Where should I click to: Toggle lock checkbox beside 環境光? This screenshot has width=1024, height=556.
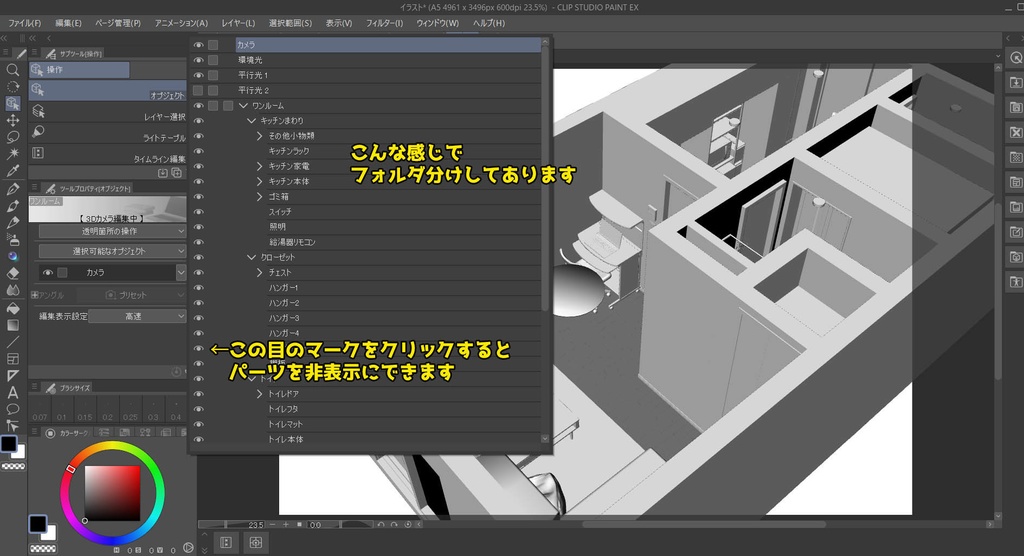(x=213, y=60)
